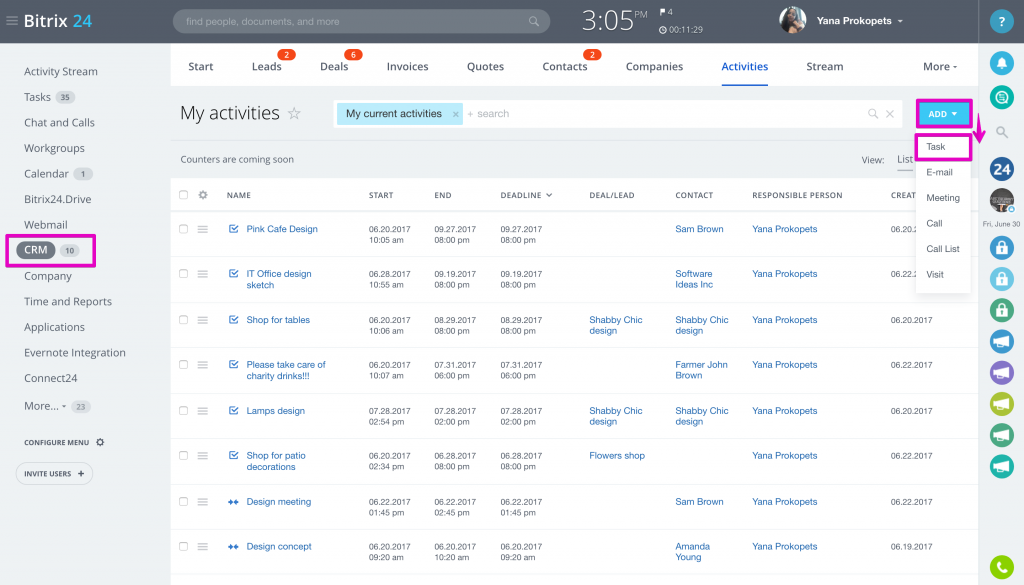This screenshot has width=1024, height=585.
Task: Click the purple megaphone icon in right sidebar
Action: 1001,373
